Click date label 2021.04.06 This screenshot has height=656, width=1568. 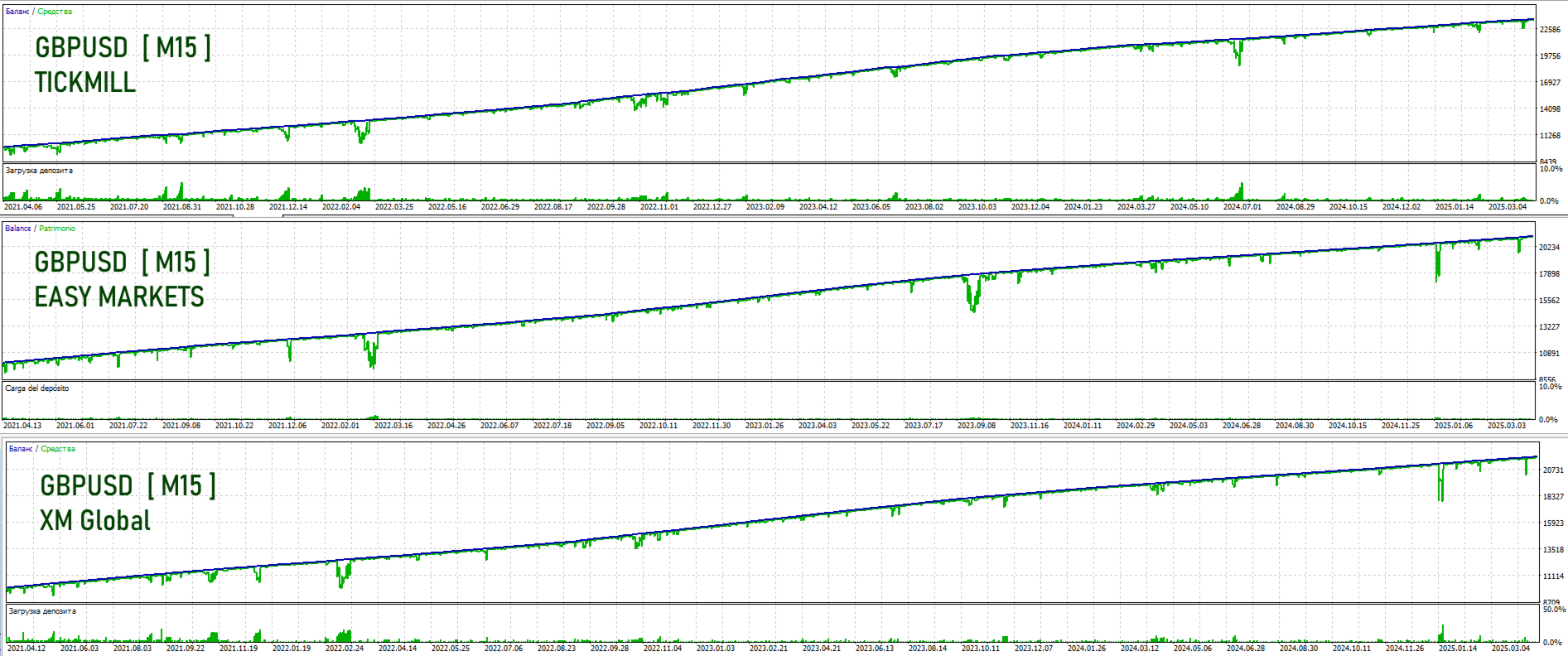[x=23, y=207]
